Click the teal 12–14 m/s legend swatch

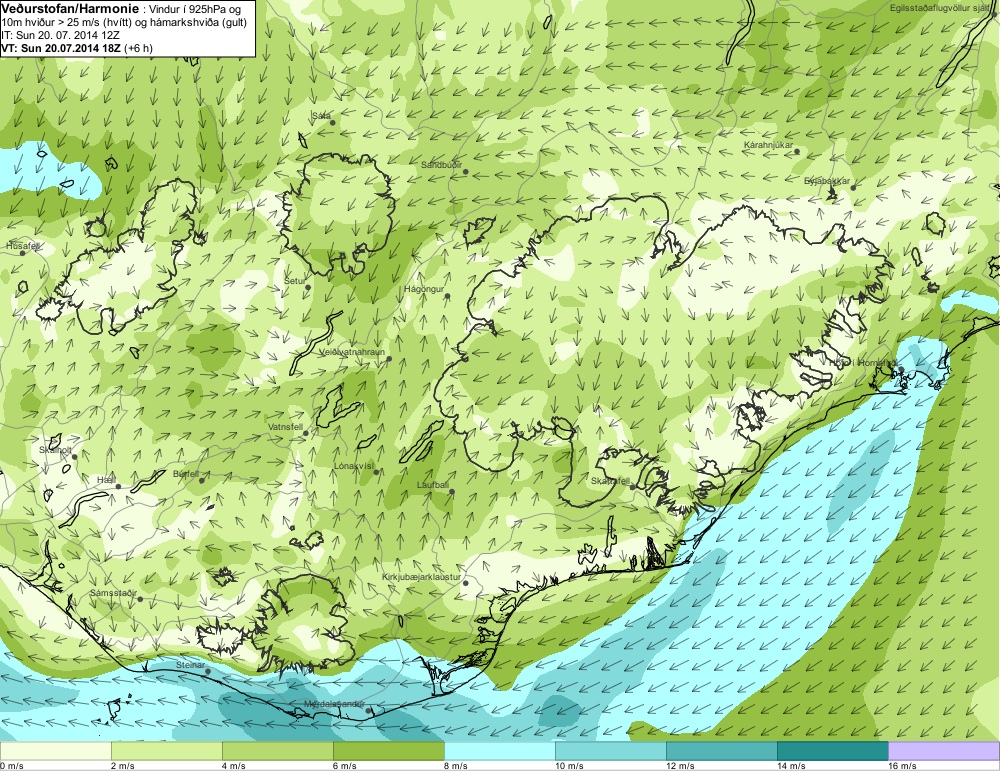[721, 751]
